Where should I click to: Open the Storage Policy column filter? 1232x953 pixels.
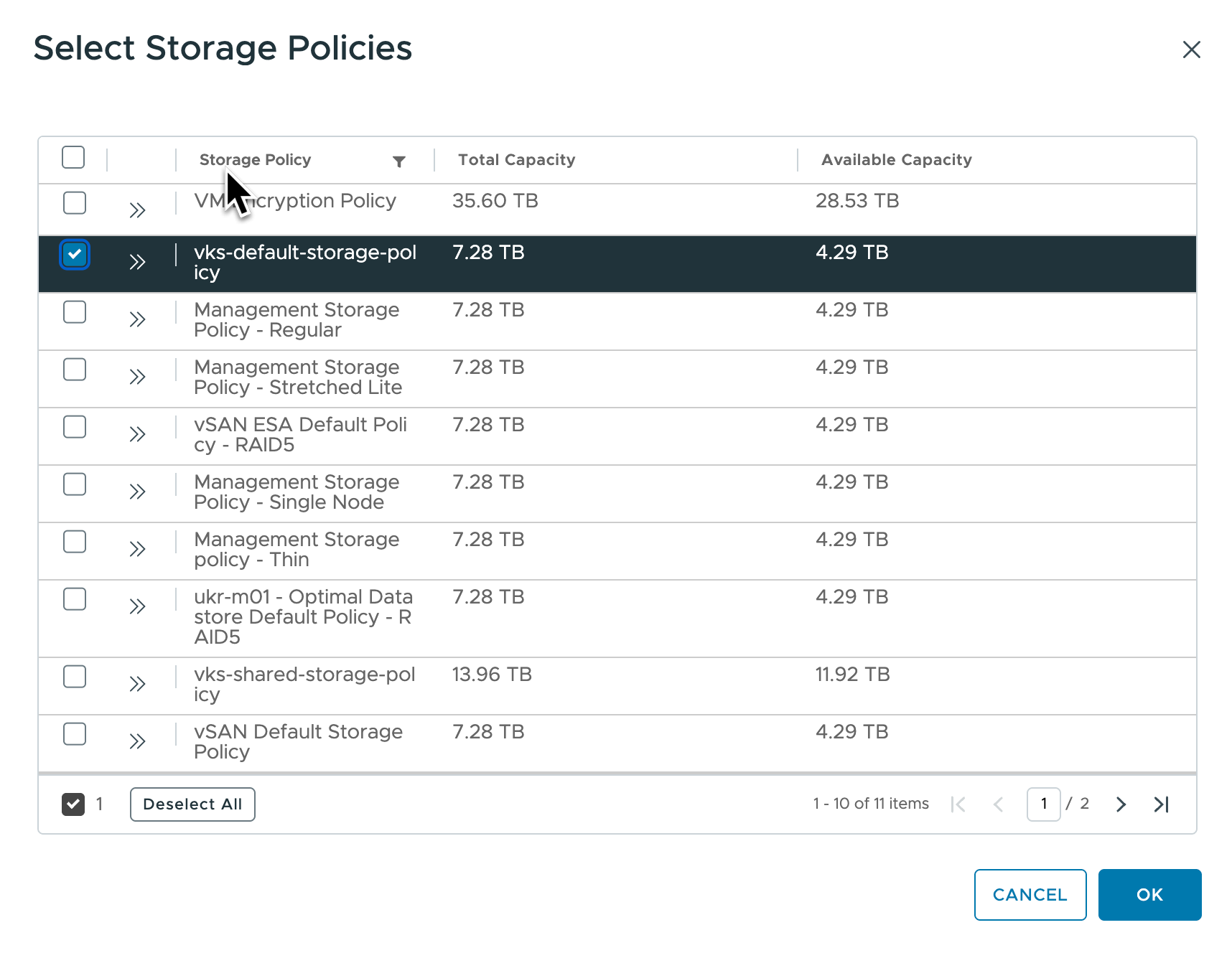coord(399,161)
